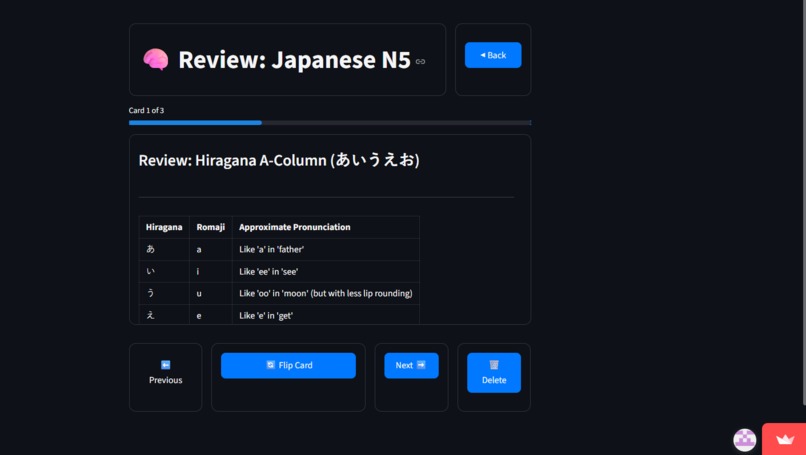Click the 'Review: Hiragana A-Column' heading

[x=279, y=160]
